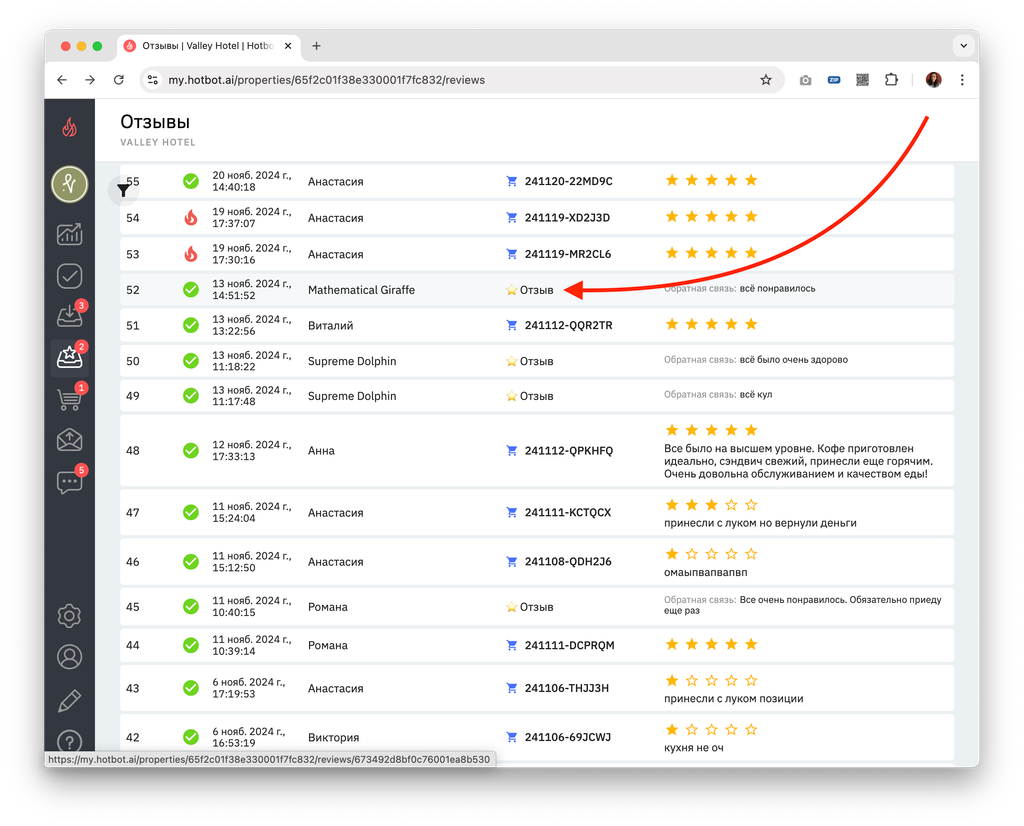Select the Отзывы Valley Hotel browser tab
The width and height of the screenshot is (1024, 826).
click(x=208, y=46)
